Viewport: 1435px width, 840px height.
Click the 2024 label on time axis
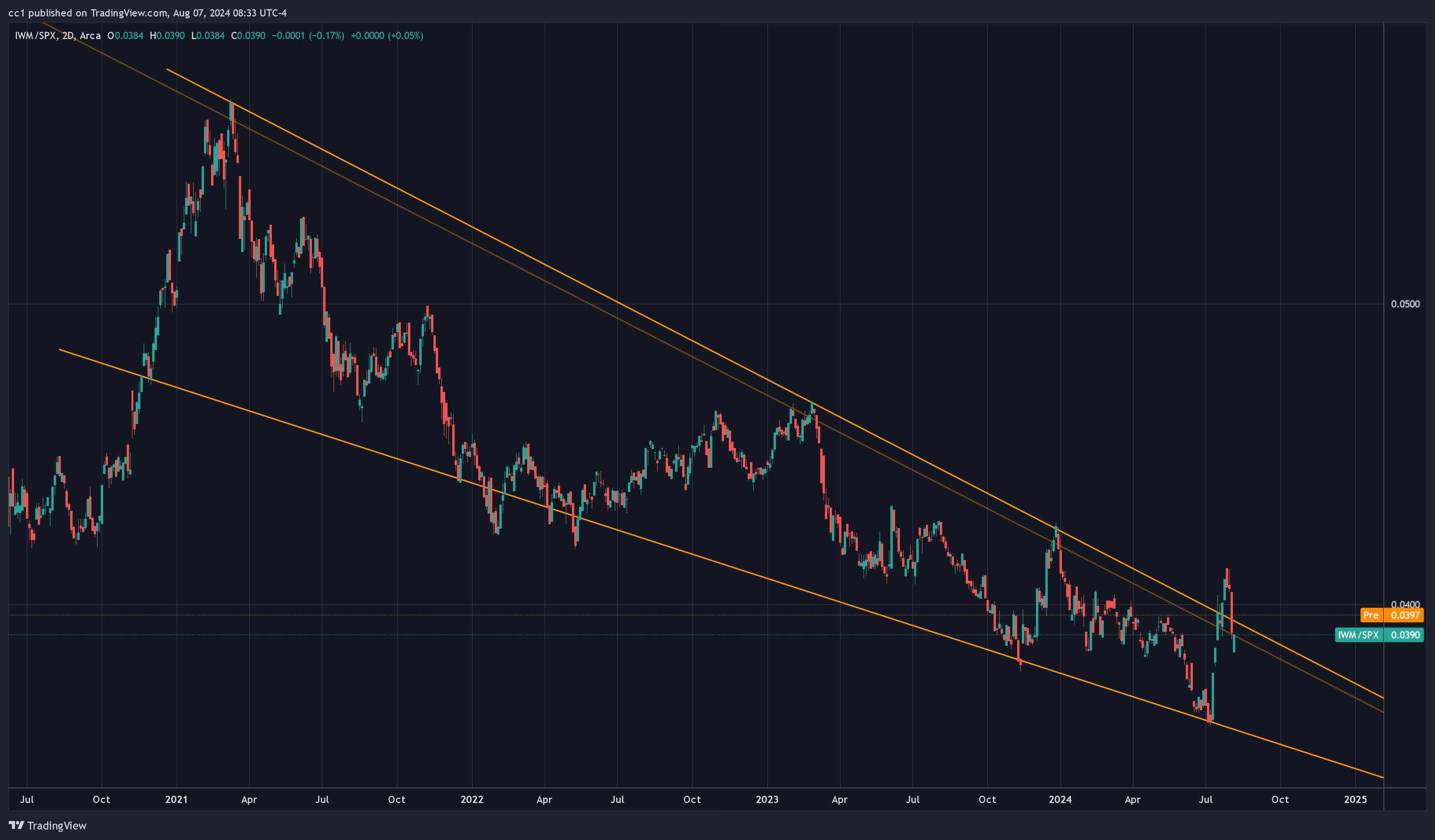point(1060,799)
